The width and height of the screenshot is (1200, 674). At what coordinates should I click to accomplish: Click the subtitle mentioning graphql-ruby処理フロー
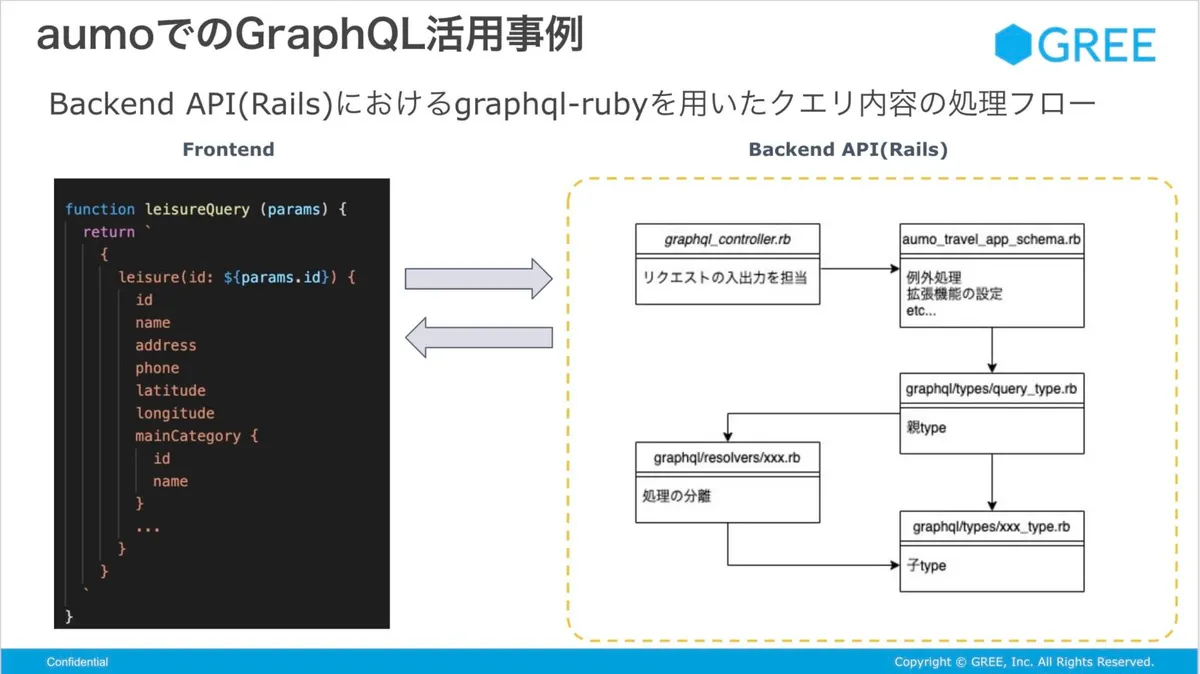point(571,104)
